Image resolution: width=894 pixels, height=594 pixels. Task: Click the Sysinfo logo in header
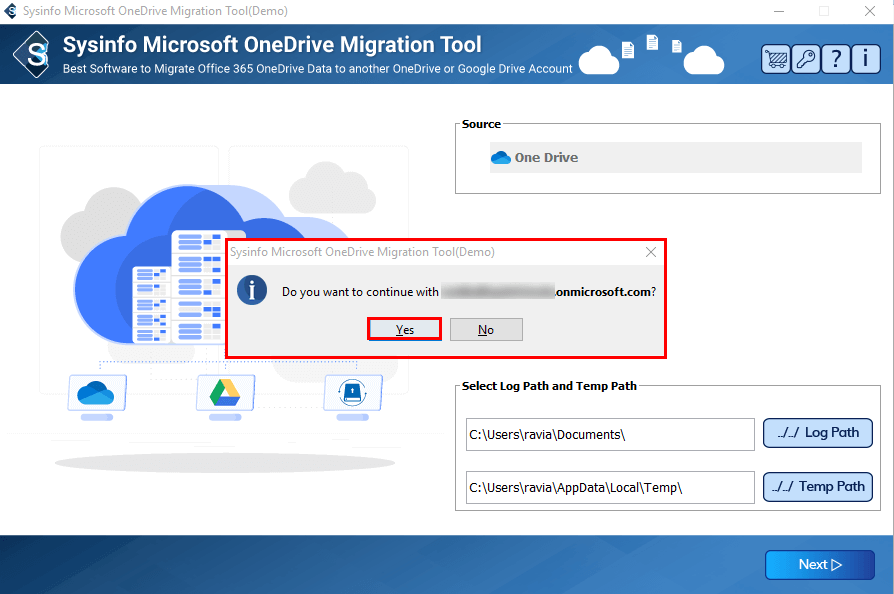point(33,55)
